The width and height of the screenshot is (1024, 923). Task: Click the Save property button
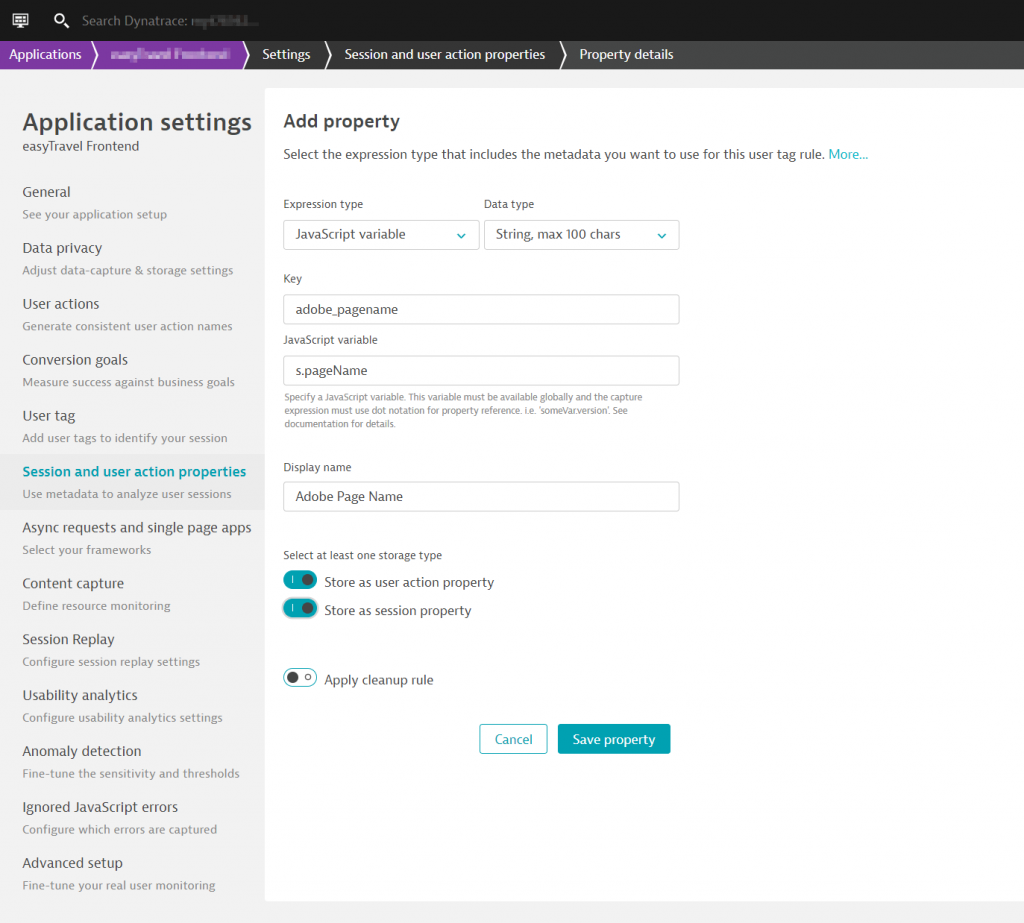tap(613, 738)
